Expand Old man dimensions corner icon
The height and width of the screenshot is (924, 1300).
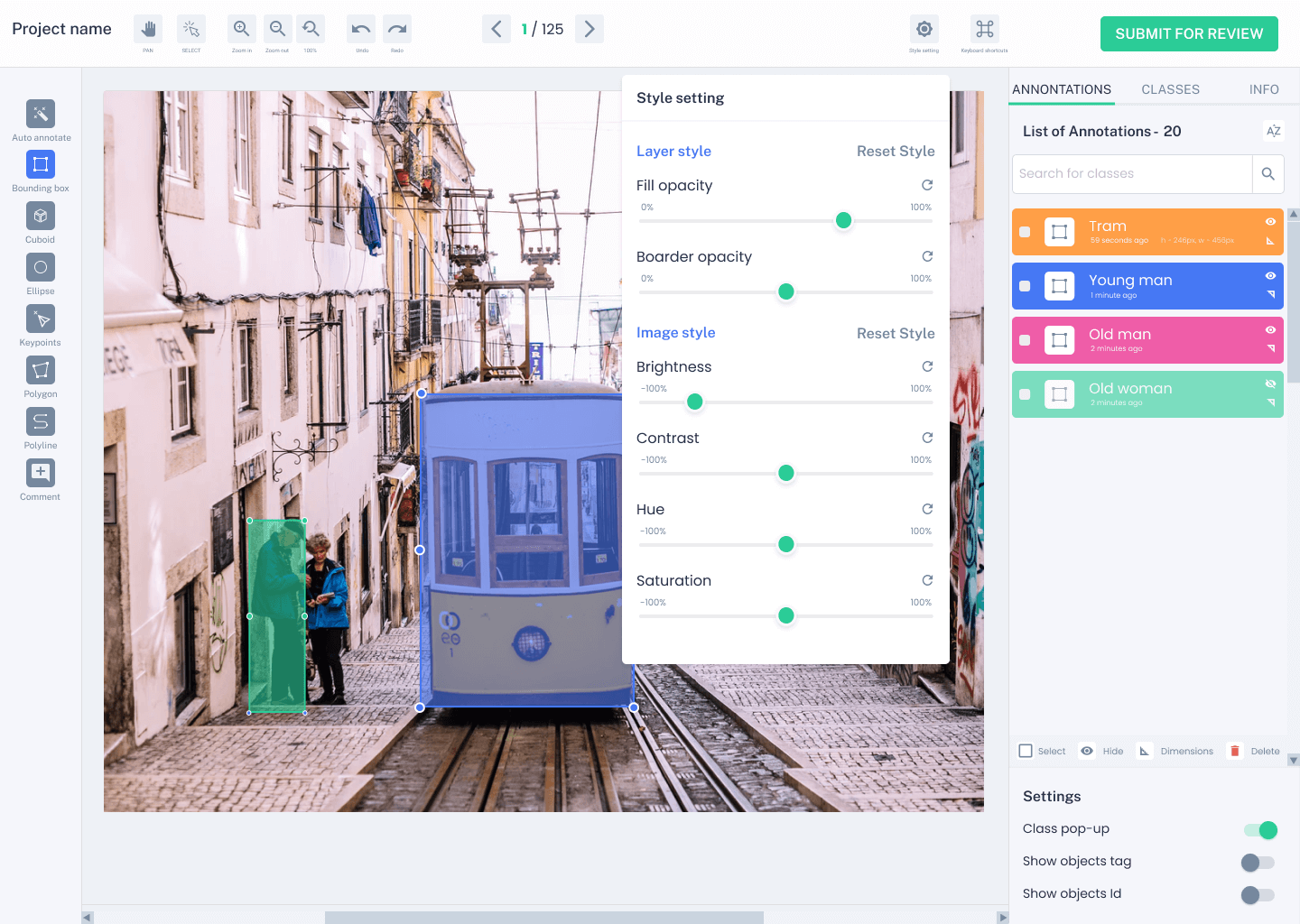point(1270,348)
